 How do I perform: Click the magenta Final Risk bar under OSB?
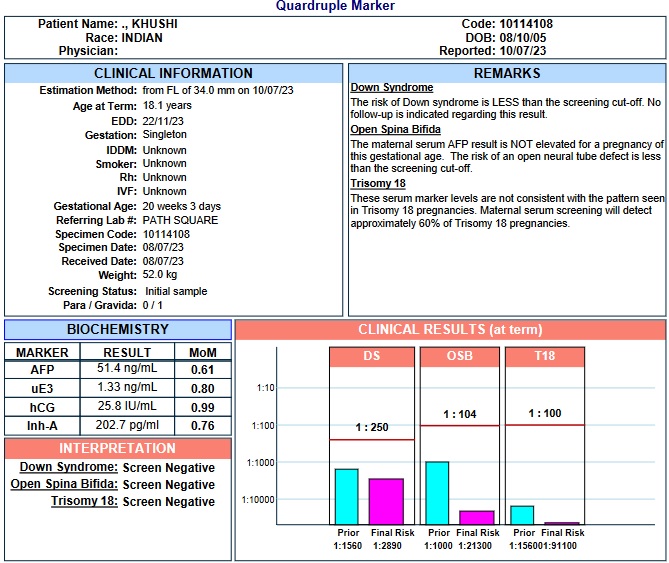[476, 517]
